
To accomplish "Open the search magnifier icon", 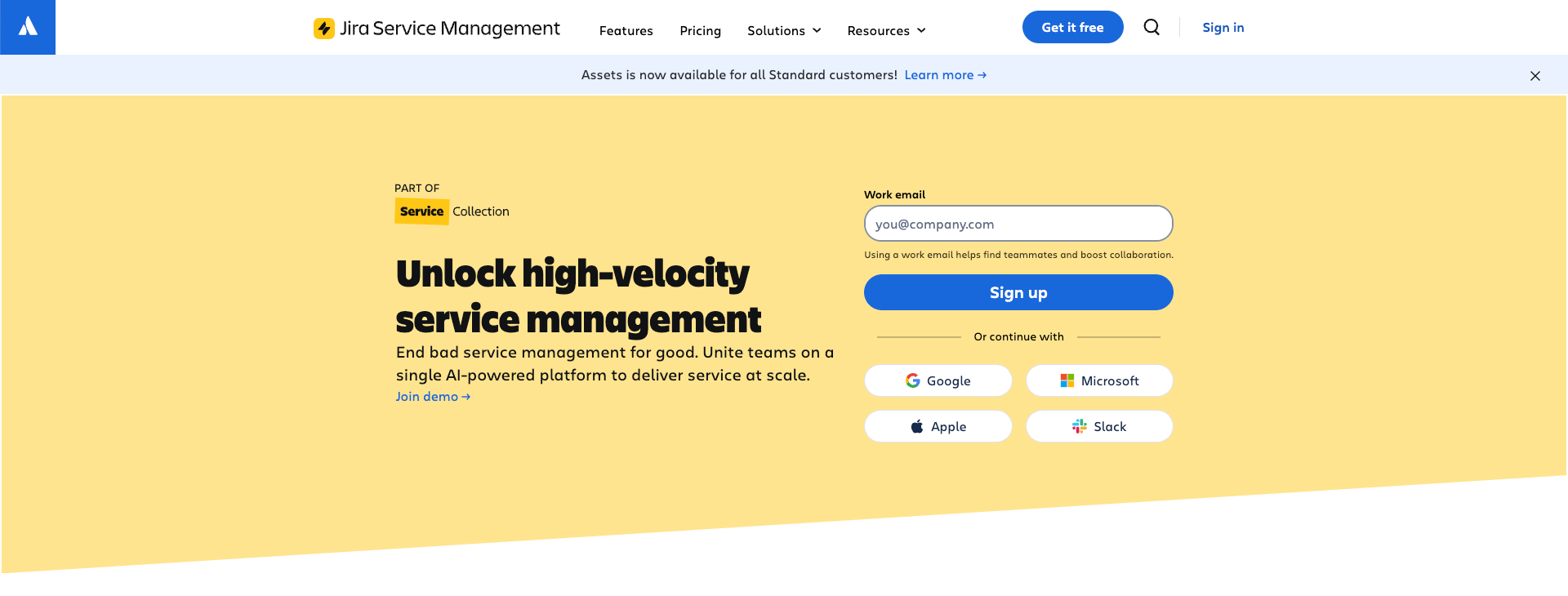I will pos(1151,27).
